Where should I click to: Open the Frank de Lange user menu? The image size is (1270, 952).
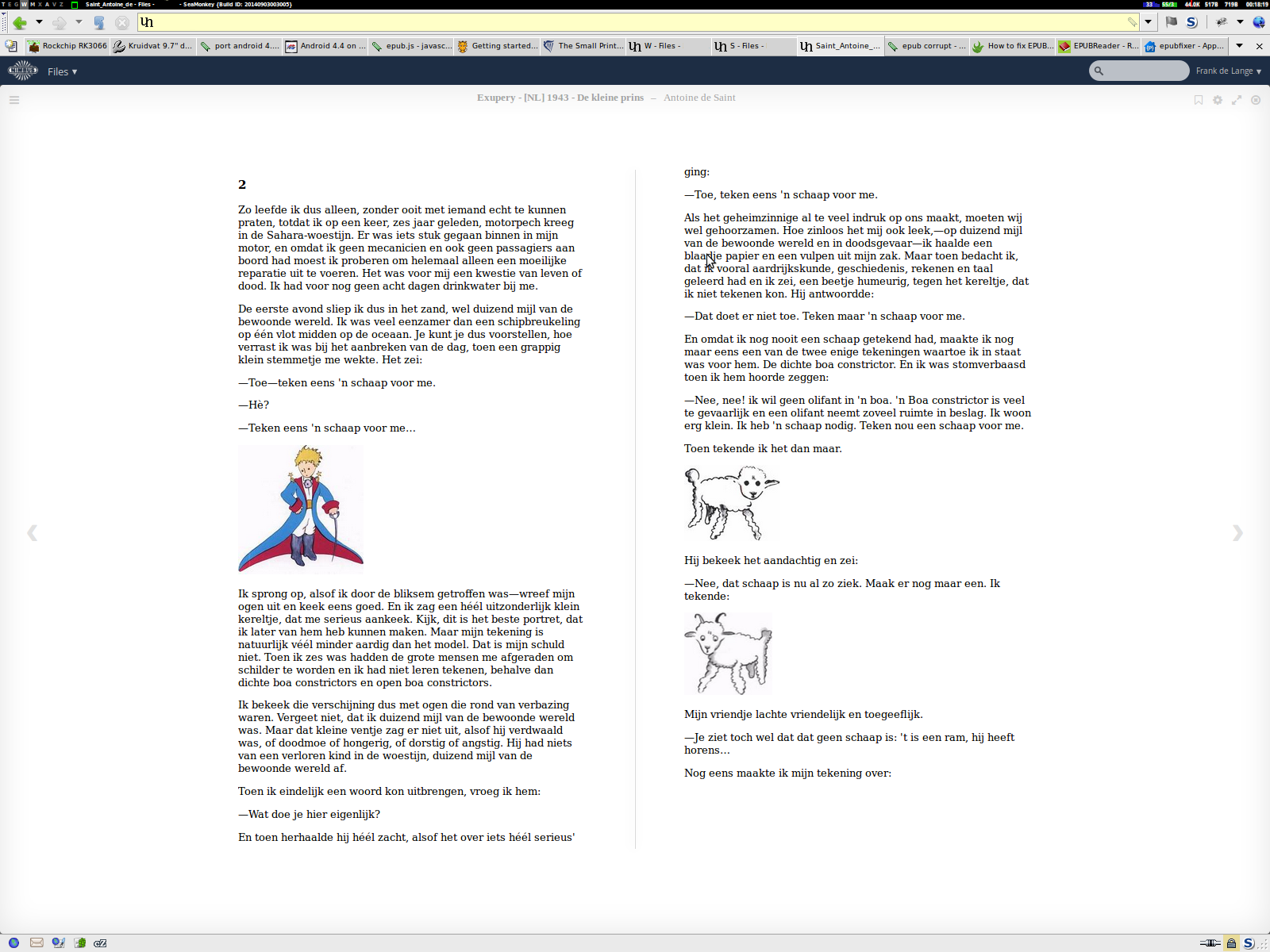coord(1228,71)
